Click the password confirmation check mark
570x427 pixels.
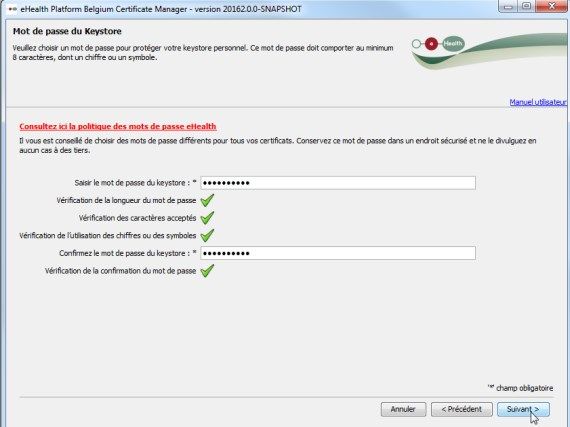[x=207, y=270]
